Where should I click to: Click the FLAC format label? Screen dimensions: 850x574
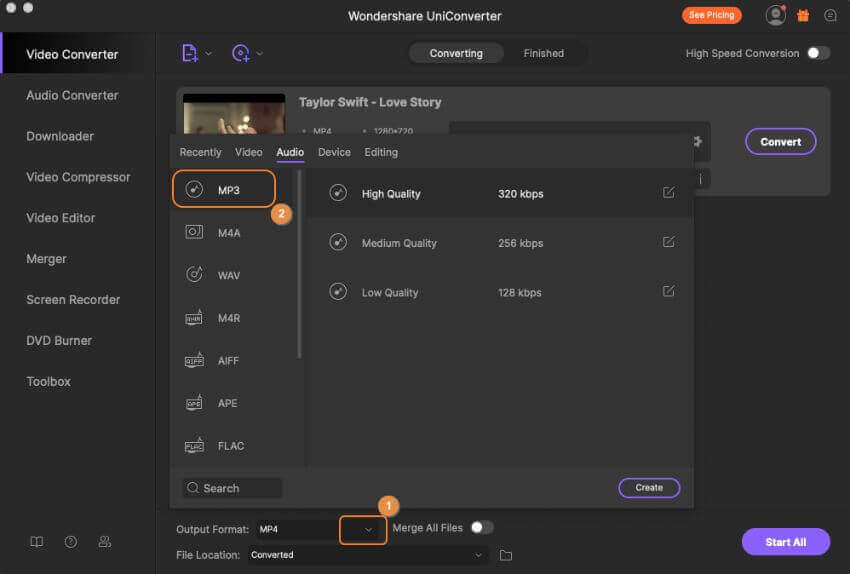point(231,446)
